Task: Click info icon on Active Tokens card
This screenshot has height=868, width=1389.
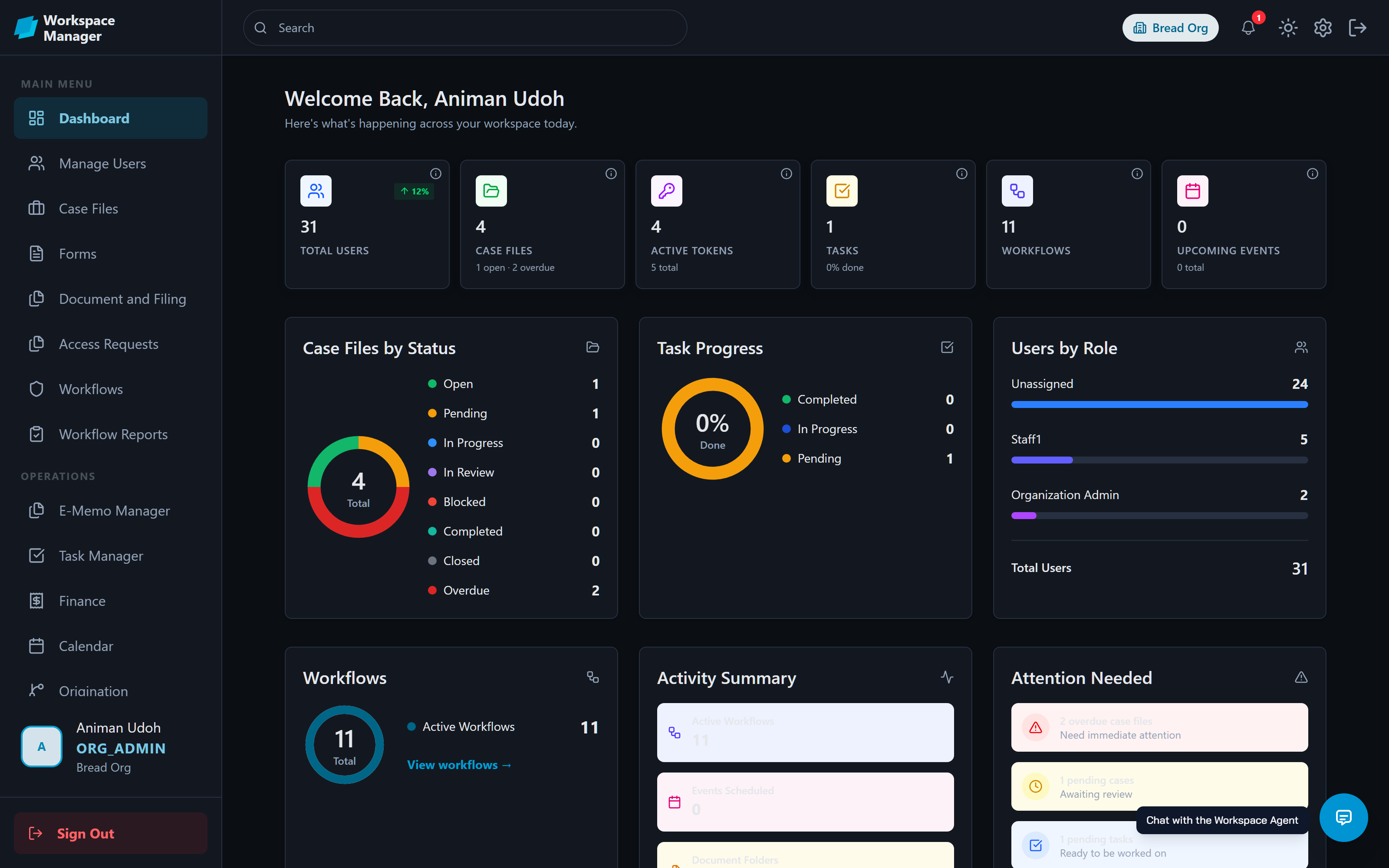Action: click(787, 173)
